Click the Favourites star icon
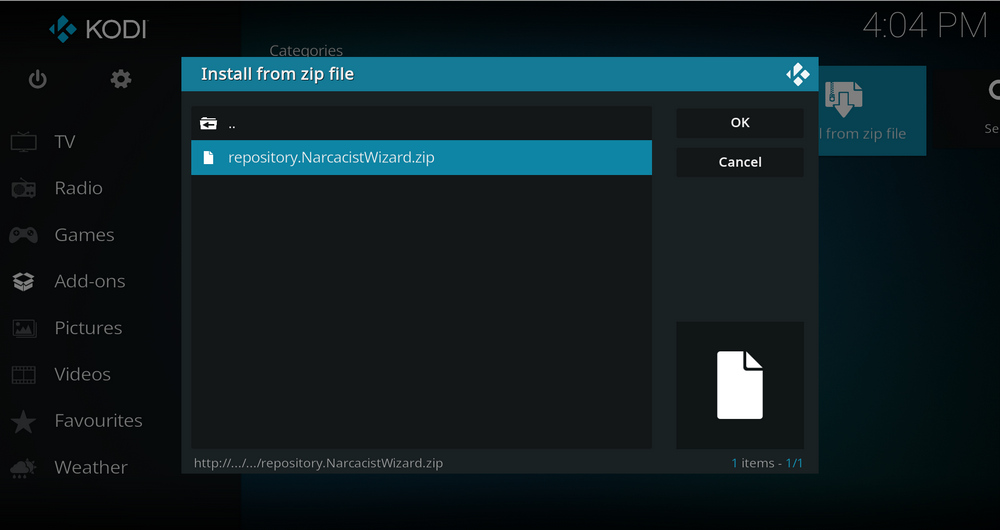Screen dimensions: 1000x530 pos(24,422)
